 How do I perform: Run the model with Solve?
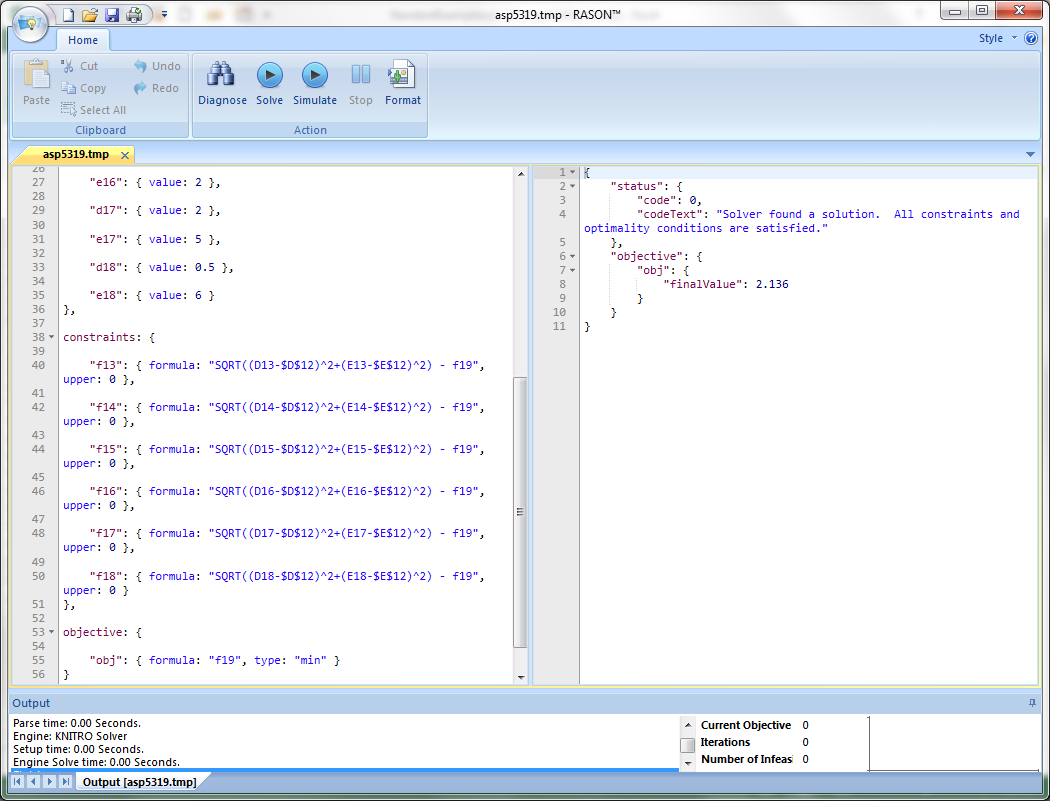tap(269, 75)
